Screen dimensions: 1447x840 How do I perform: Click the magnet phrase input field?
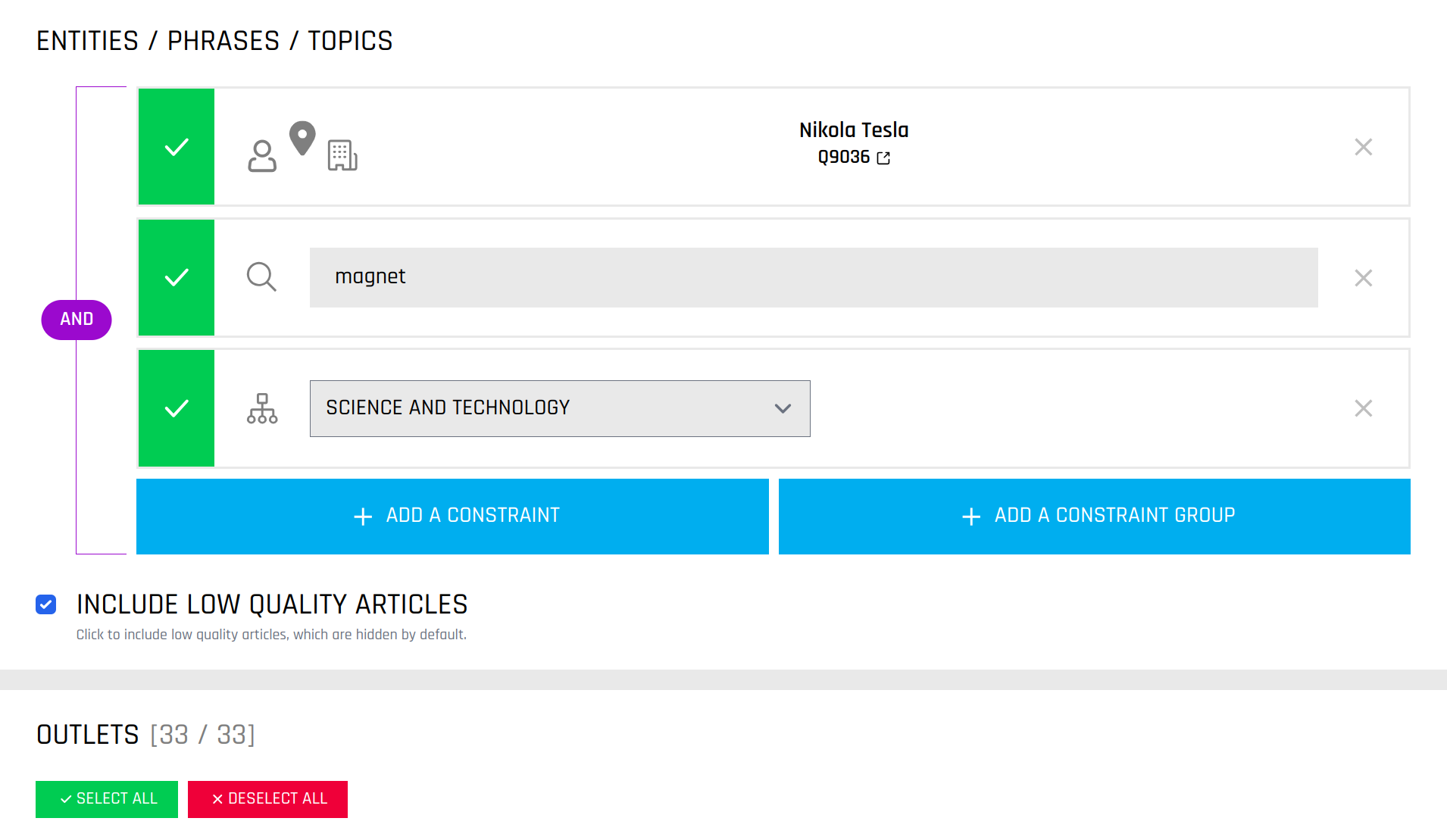(813, 277)
